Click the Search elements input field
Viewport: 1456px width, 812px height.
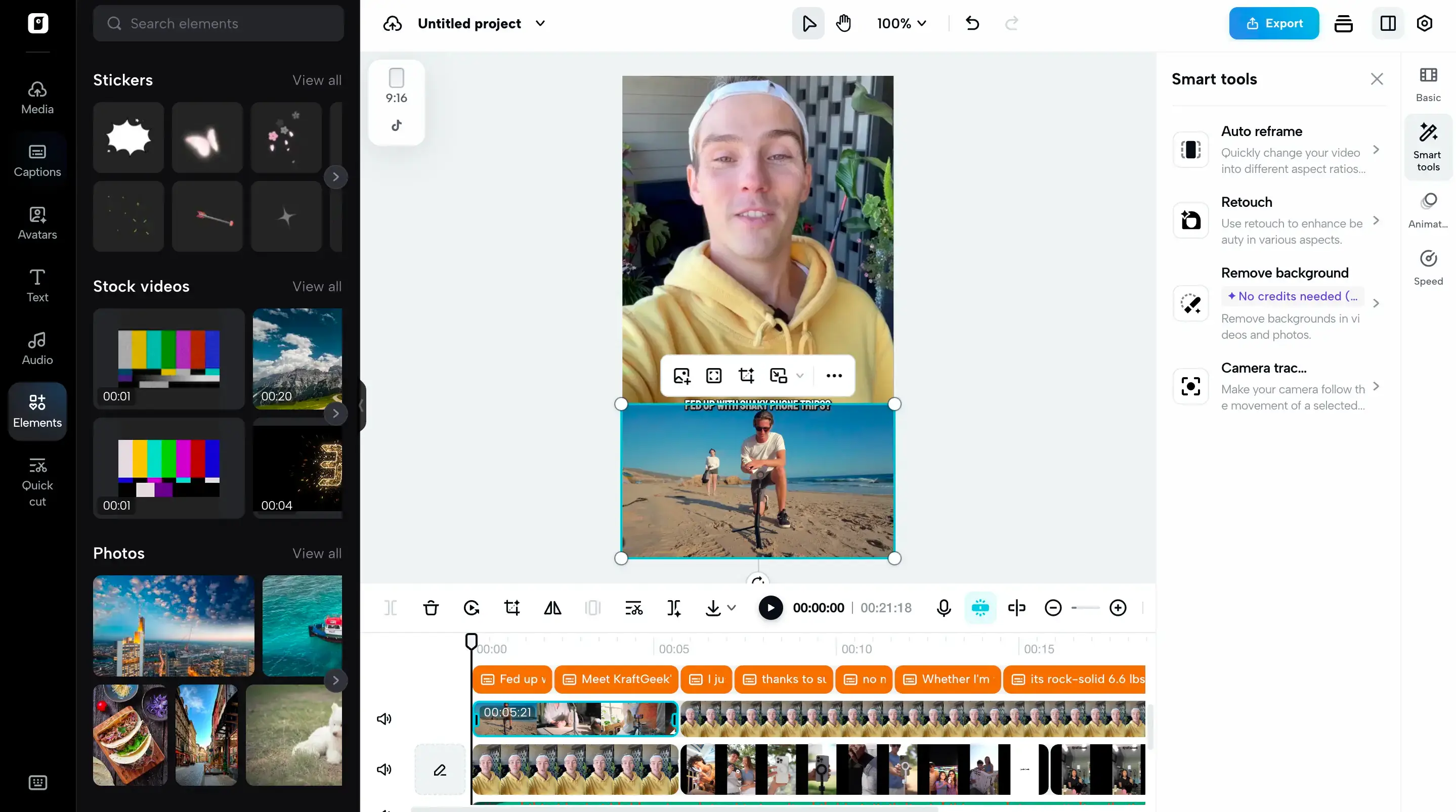[x=218, y=24]
